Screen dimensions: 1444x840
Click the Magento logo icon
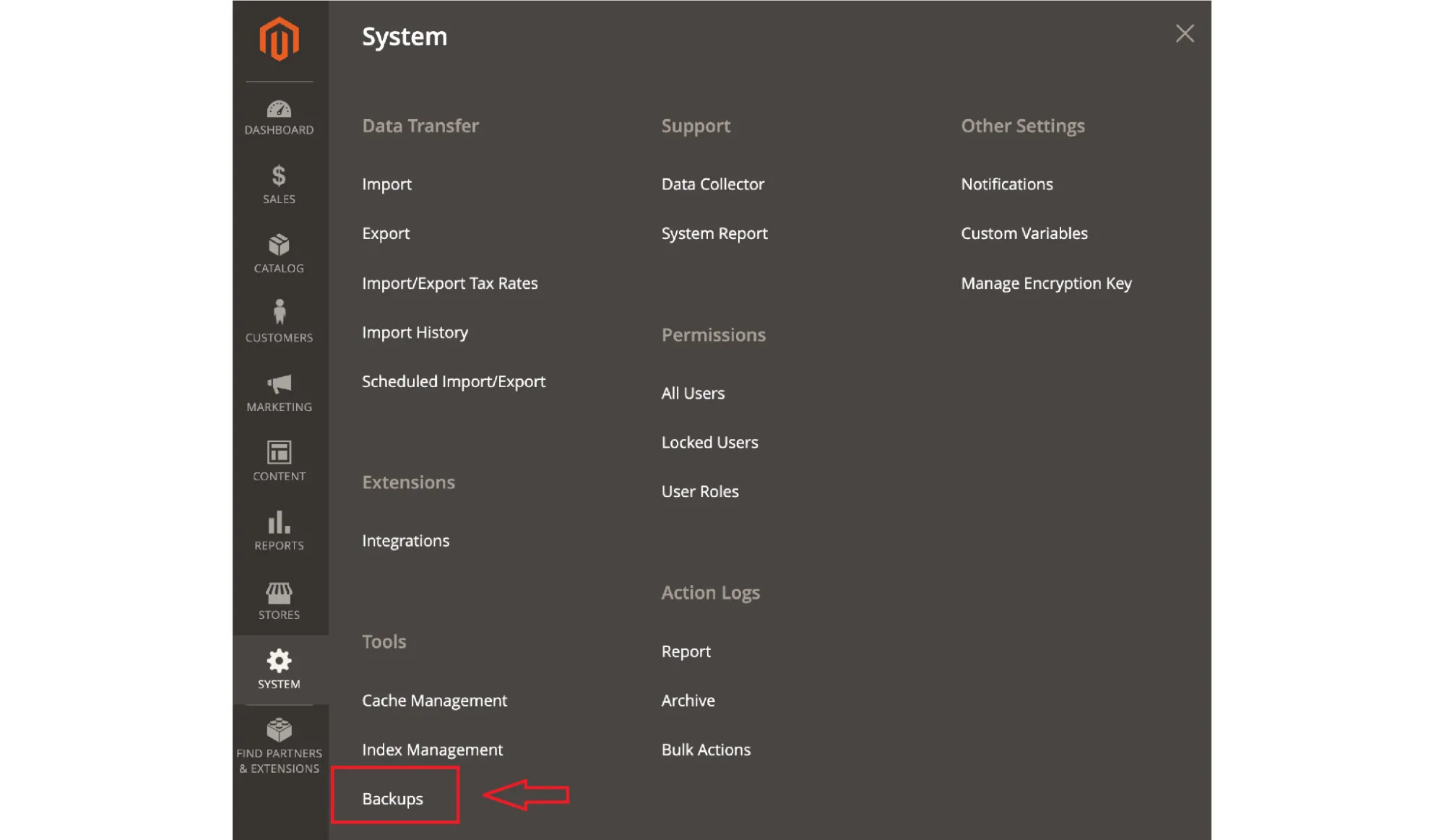pyautogui.click(x=279, y=40)
